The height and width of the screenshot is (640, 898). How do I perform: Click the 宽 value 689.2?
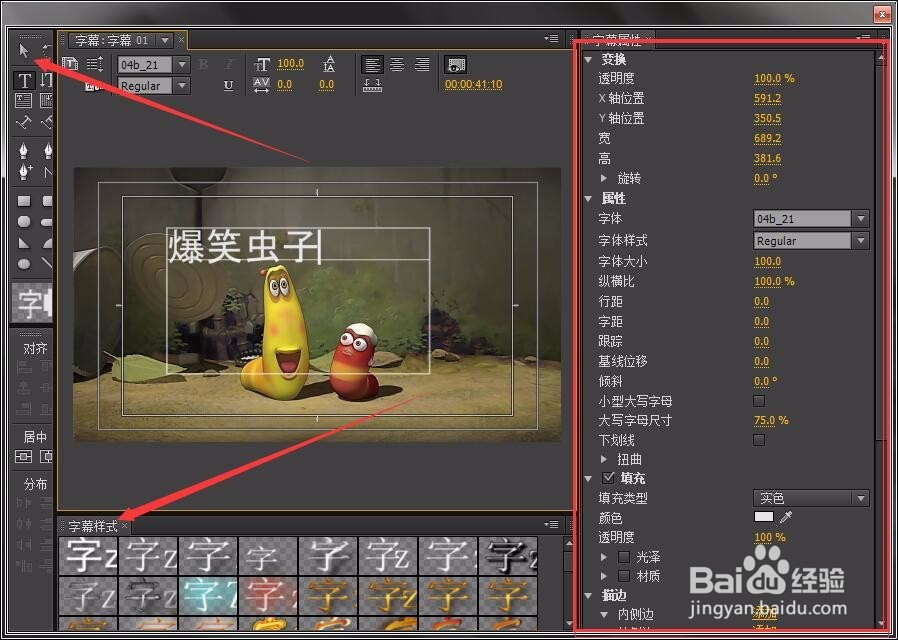pyautogui.click(x=767, y=139)
